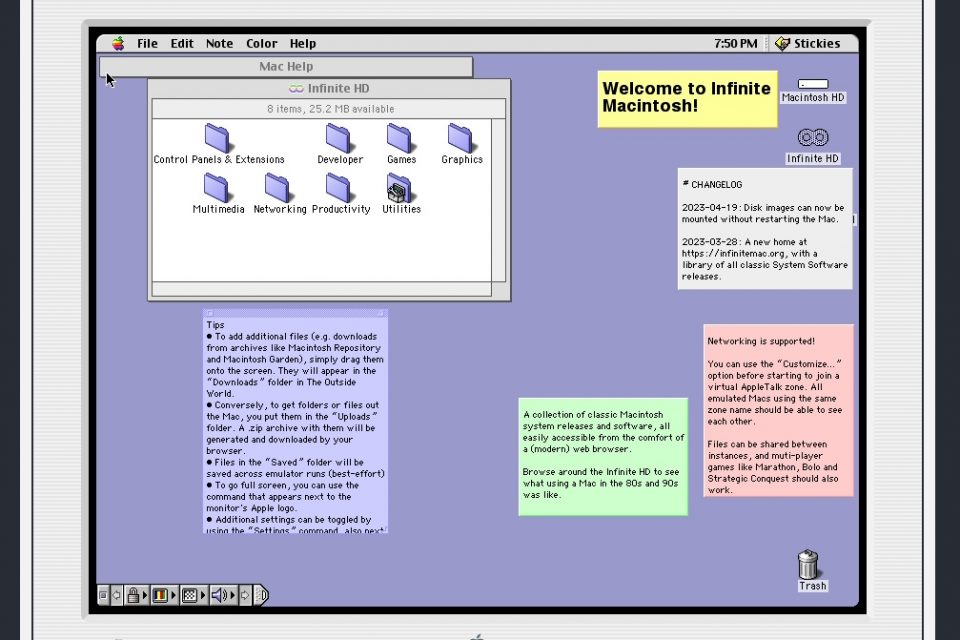The width and height of the screenshot is (960, 640).
Task: Click the monitor resolution module in the Control Strip
Action: coord(190,595)
